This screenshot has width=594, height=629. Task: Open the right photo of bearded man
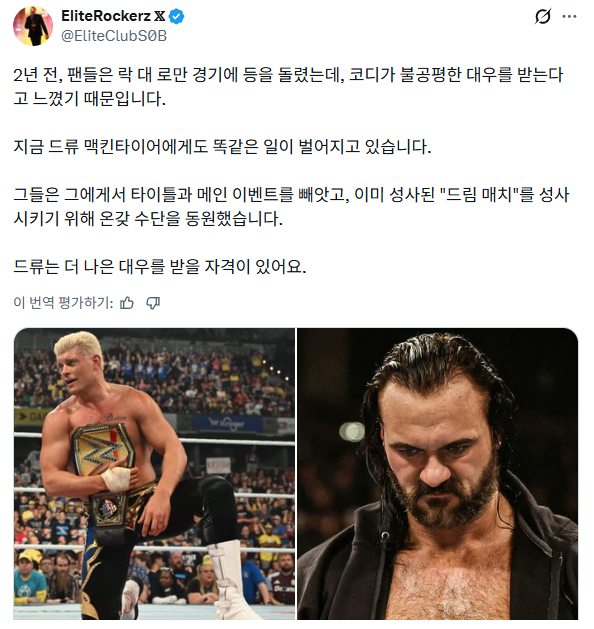pos(438,474)
